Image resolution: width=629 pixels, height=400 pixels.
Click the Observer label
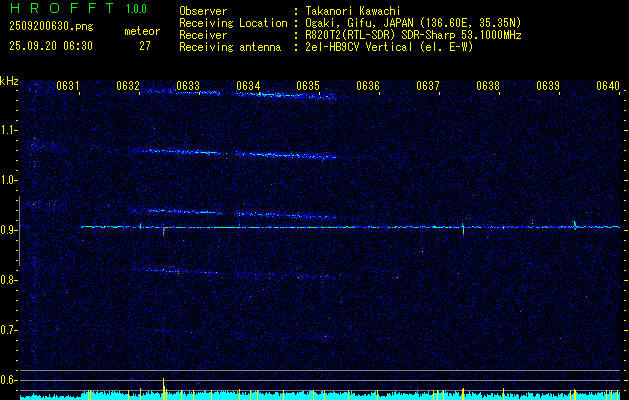[203, 11]
